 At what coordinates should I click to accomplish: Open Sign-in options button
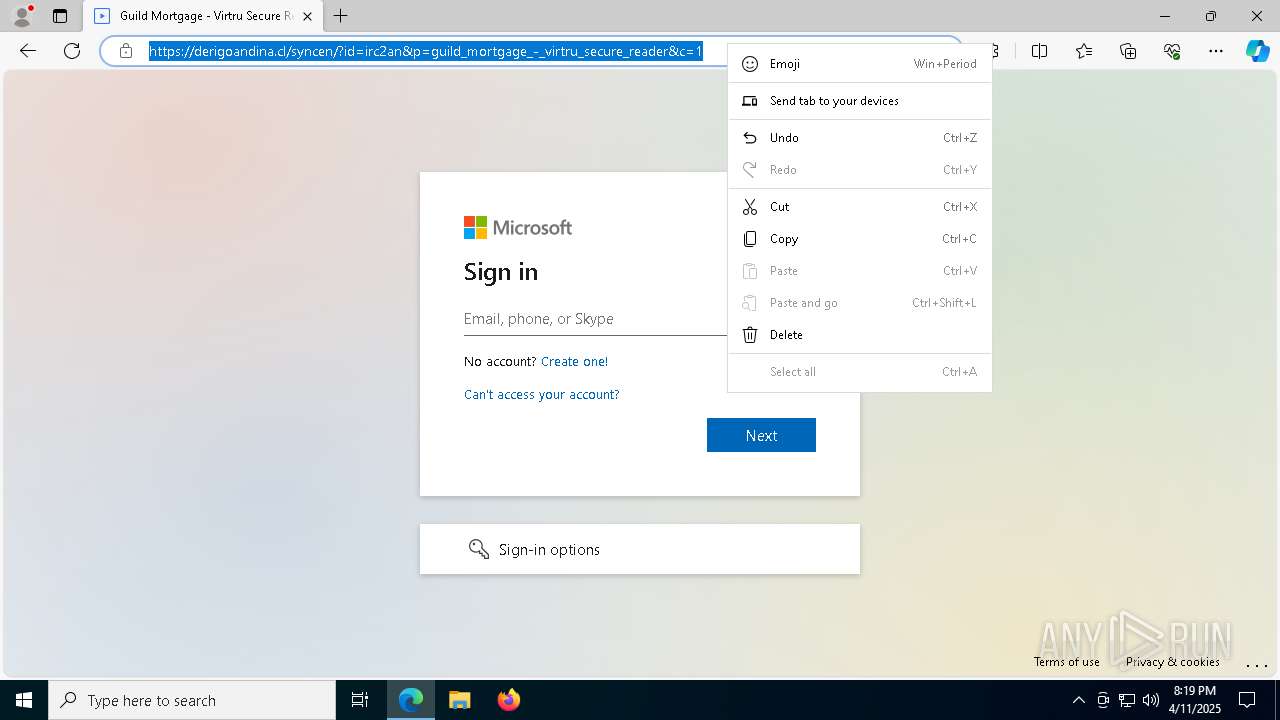coord(640,549)
